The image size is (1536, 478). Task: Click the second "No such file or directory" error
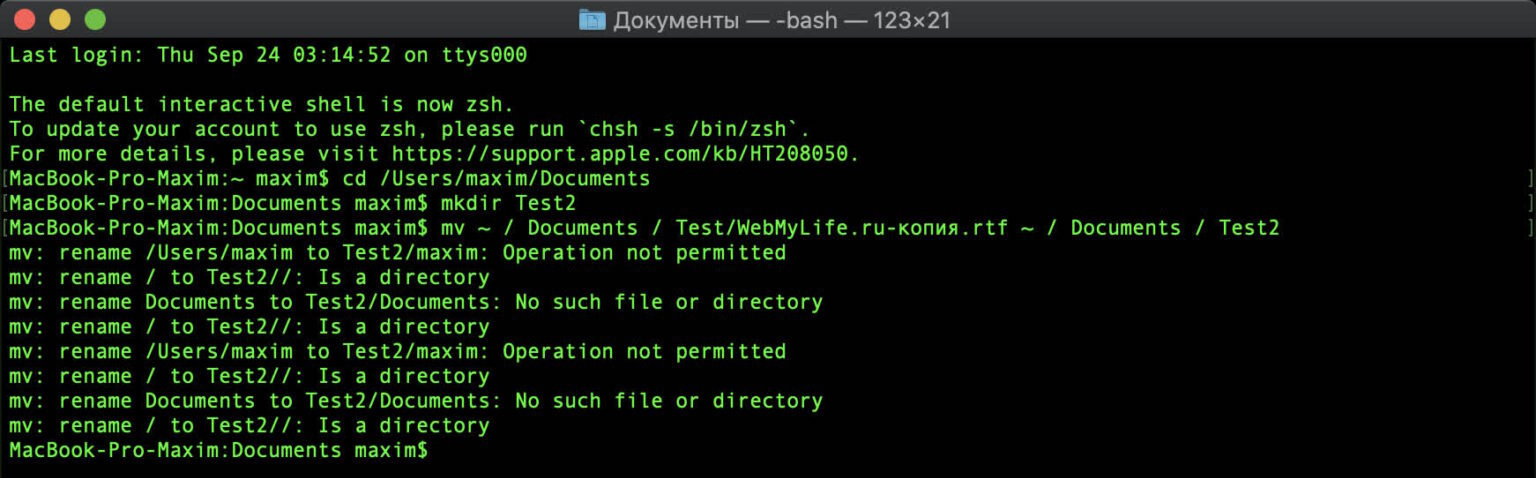668,401
